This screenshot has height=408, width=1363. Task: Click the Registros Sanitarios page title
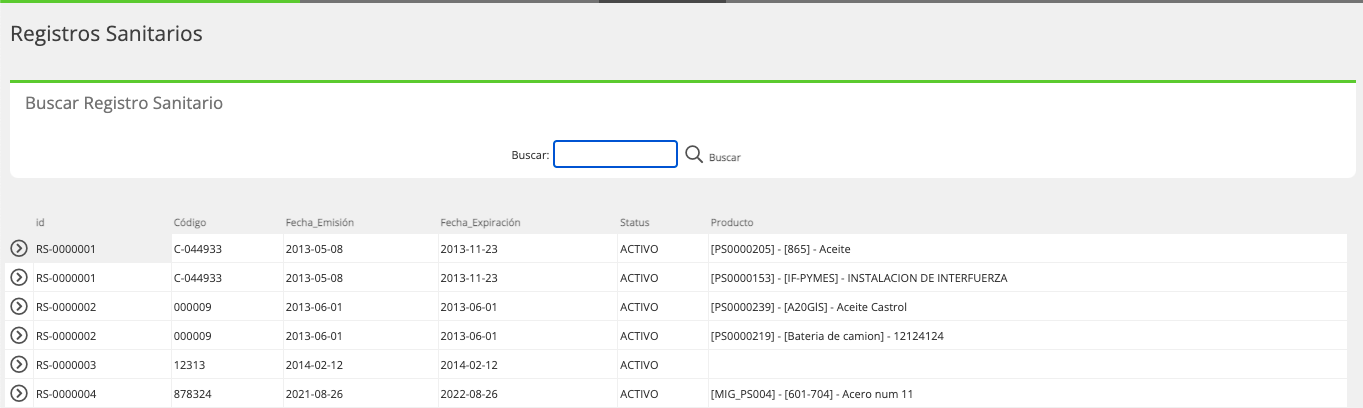(106, 34)
